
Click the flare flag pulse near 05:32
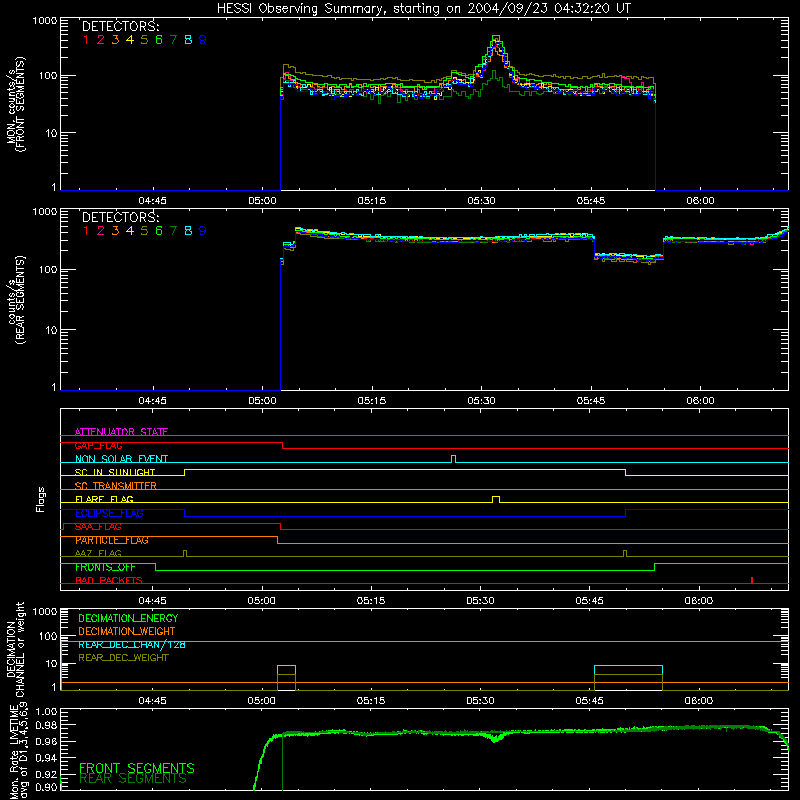tap(496, 499)
